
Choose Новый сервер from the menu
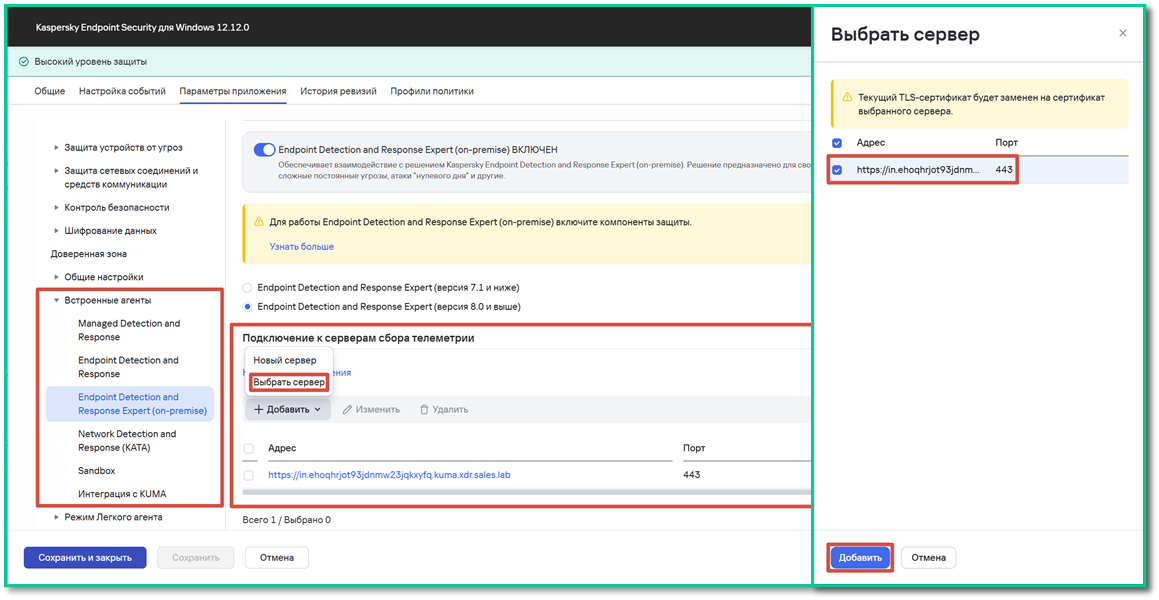285,361
